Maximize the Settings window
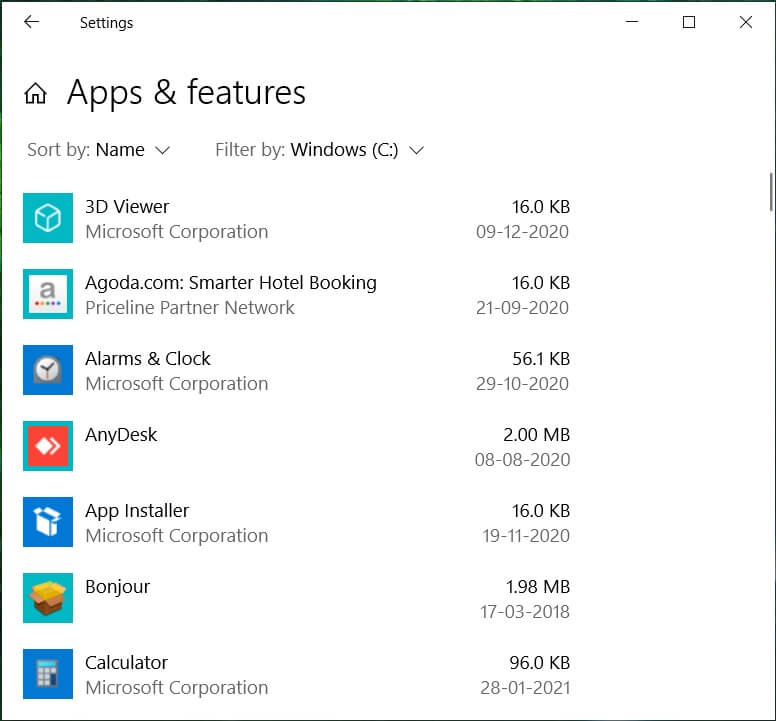776x721 pixels. pos(688,22)
